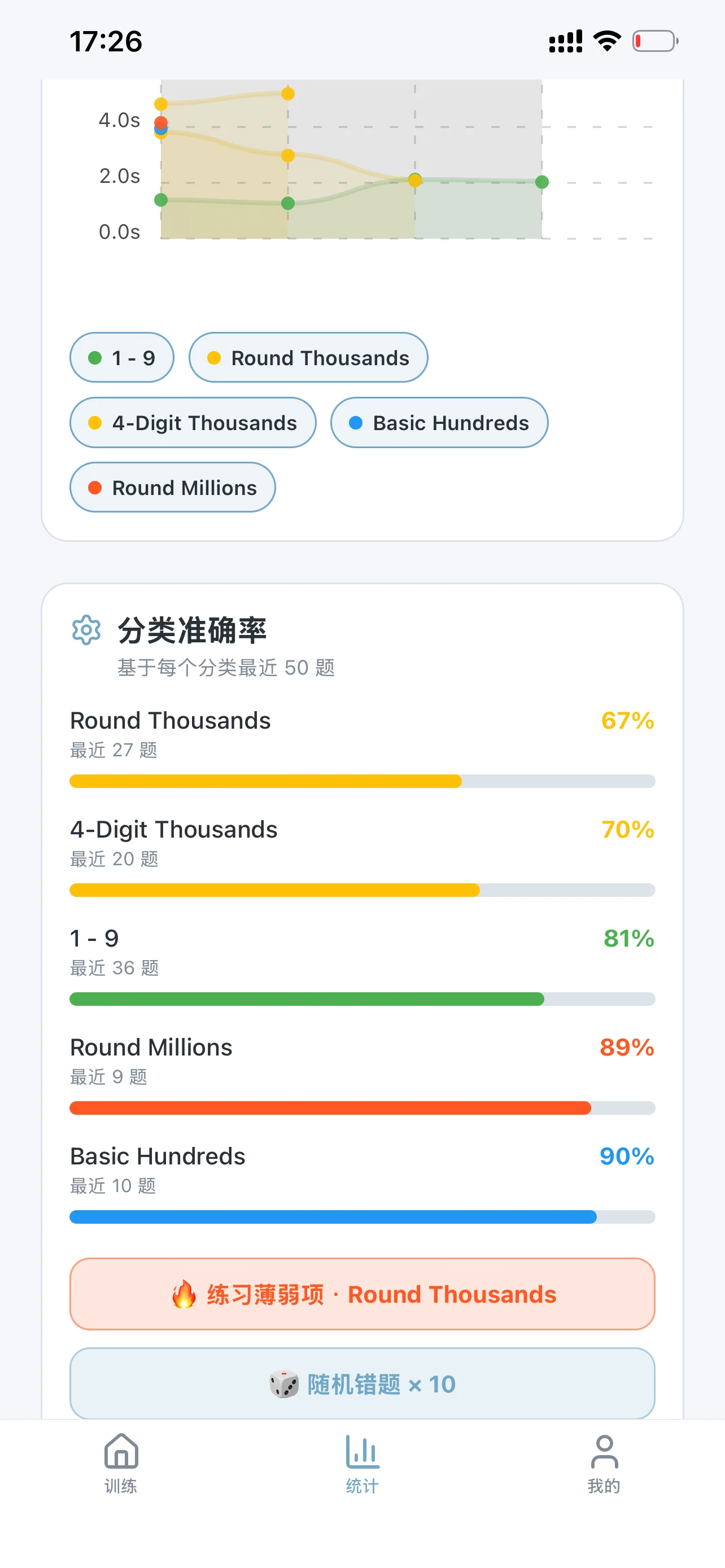725x1568 pixels.
Task: Open the 我的 profile person icon
Action: (x=604, y=1451)
